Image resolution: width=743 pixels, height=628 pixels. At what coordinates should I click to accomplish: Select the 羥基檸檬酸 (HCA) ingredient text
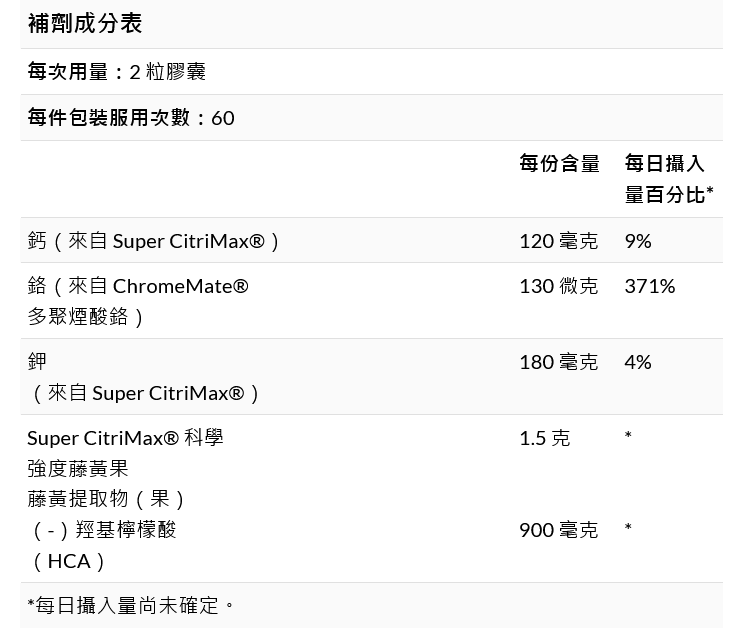(102, 545)
